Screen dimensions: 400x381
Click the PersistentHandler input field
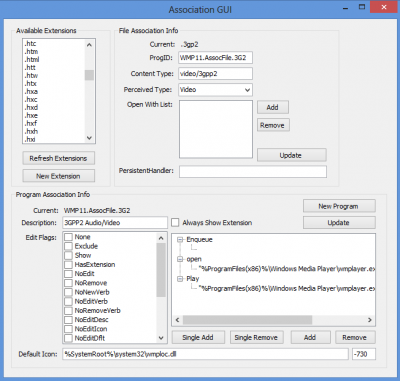253,172
